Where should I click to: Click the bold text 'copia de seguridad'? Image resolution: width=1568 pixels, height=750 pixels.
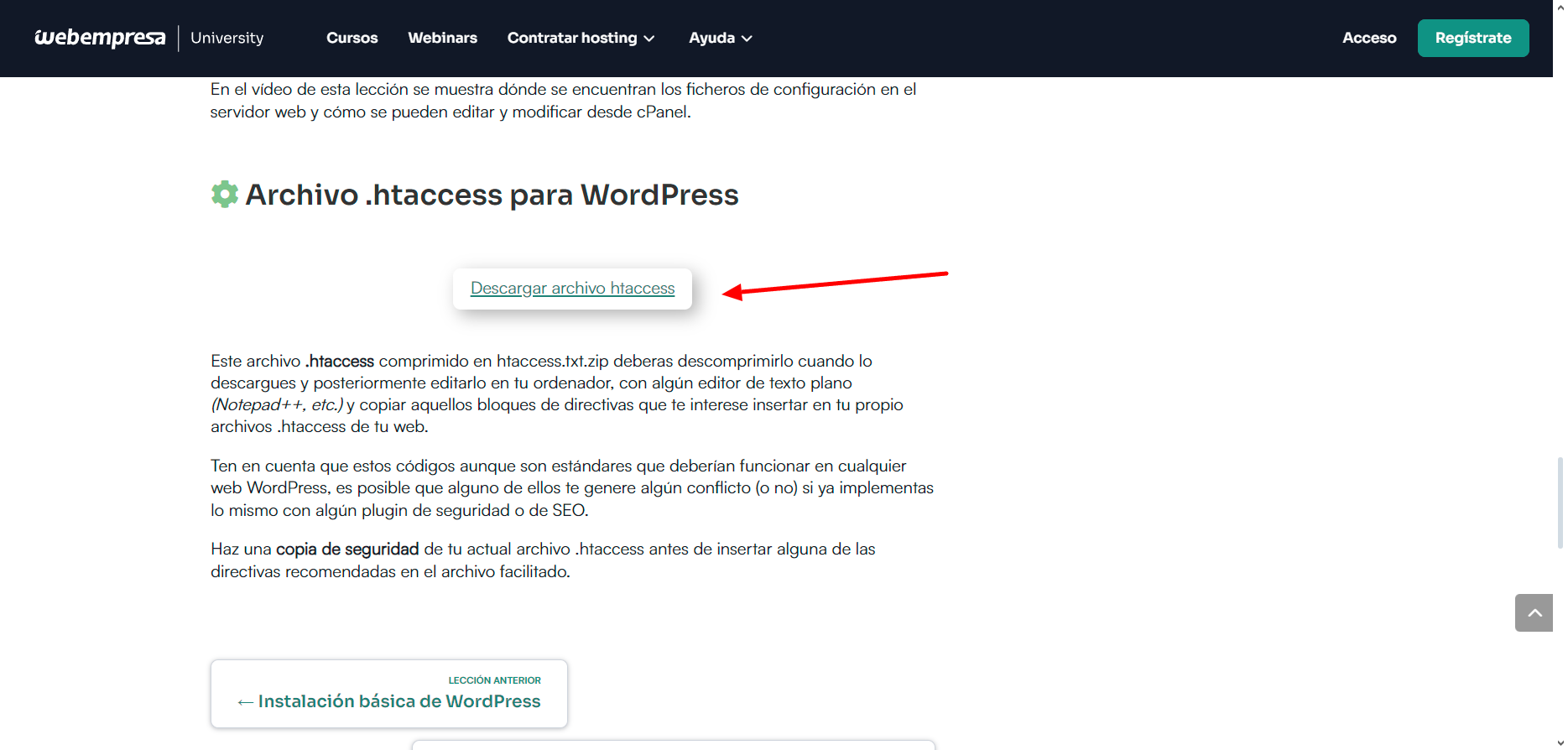347,549
